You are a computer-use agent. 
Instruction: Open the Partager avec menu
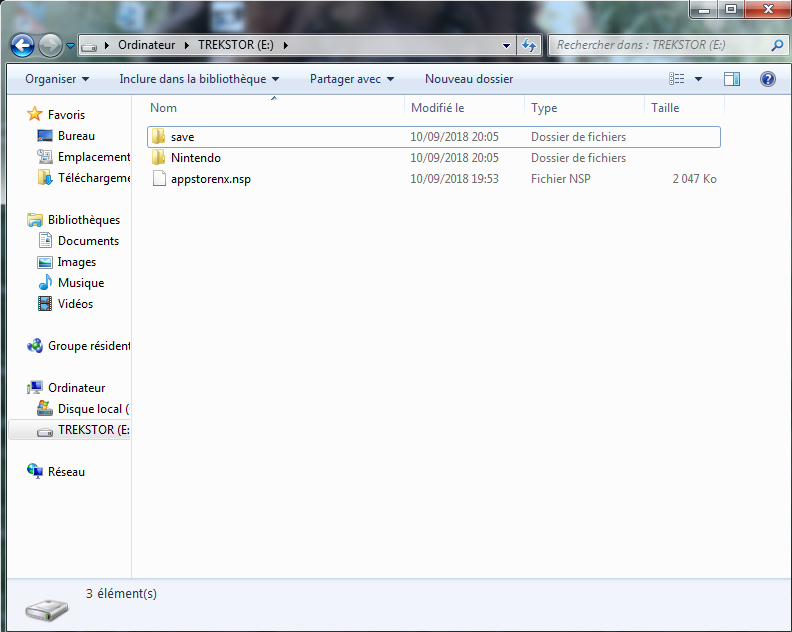coord(352,79)
